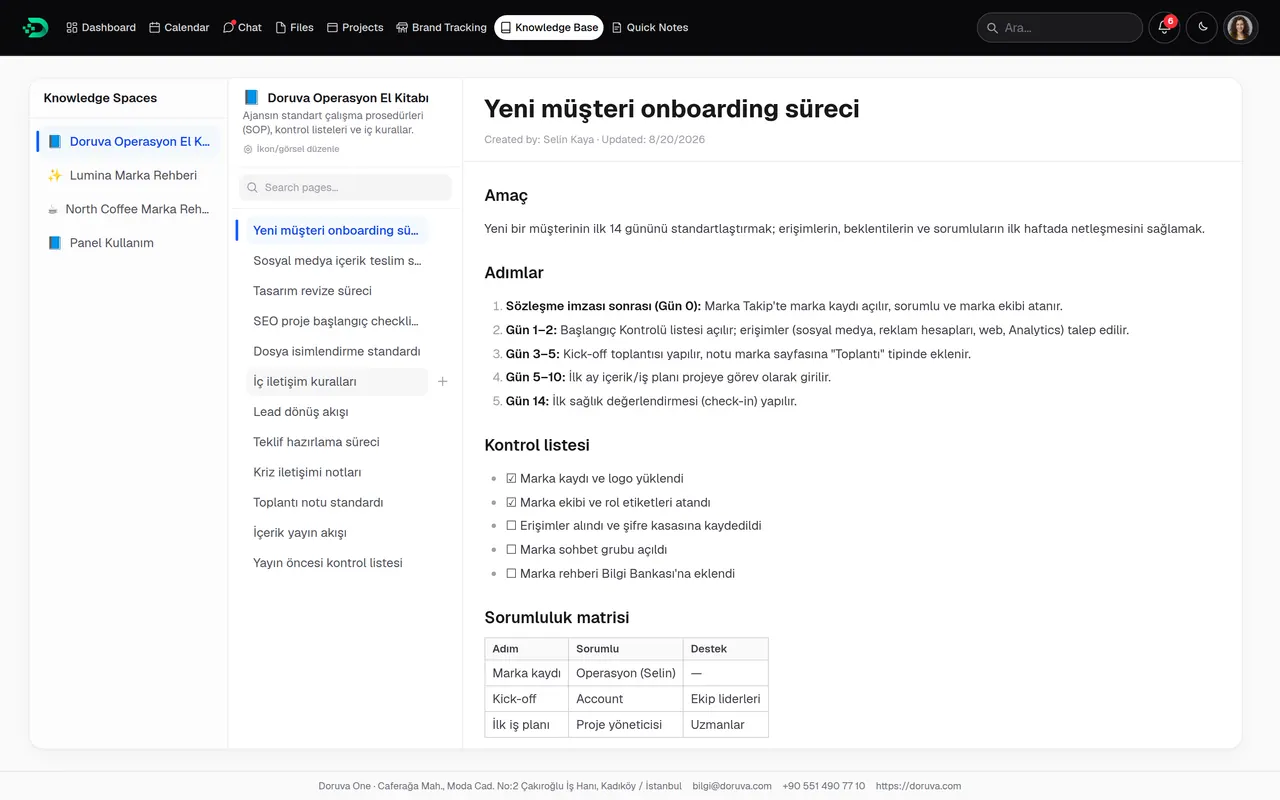This screenshot has width=1280, height=800.
Task: Click the coffee icon of North Coffee space
Action: [53, 209]
